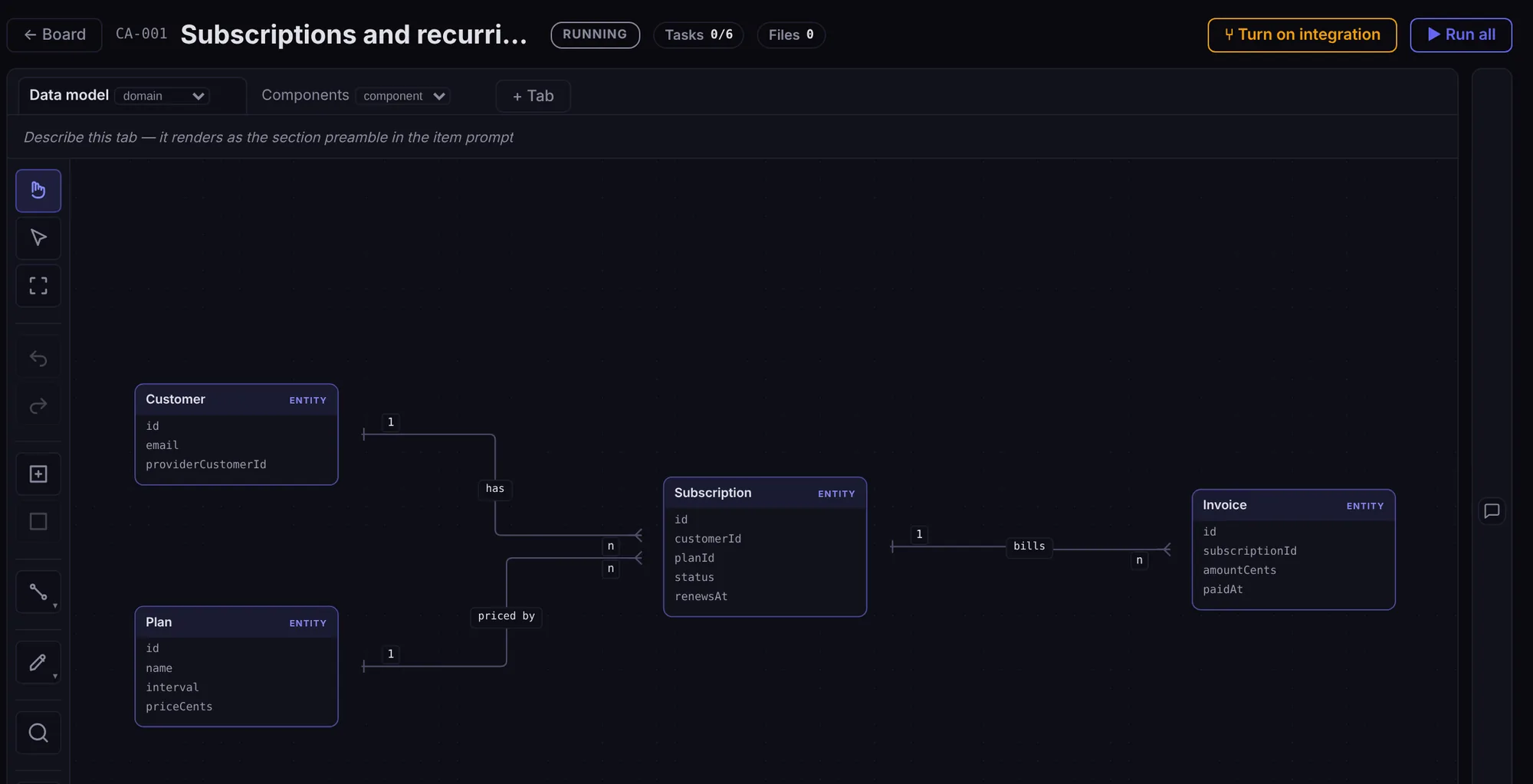The height and width of the screenshot is (784, 1533).
Task: Click the undo arrow icon
Action: (38, 359)
